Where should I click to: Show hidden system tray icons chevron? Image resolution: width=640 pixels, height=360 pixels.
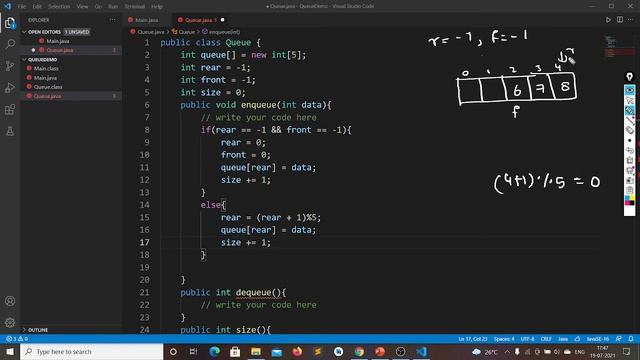coord(507,351)
